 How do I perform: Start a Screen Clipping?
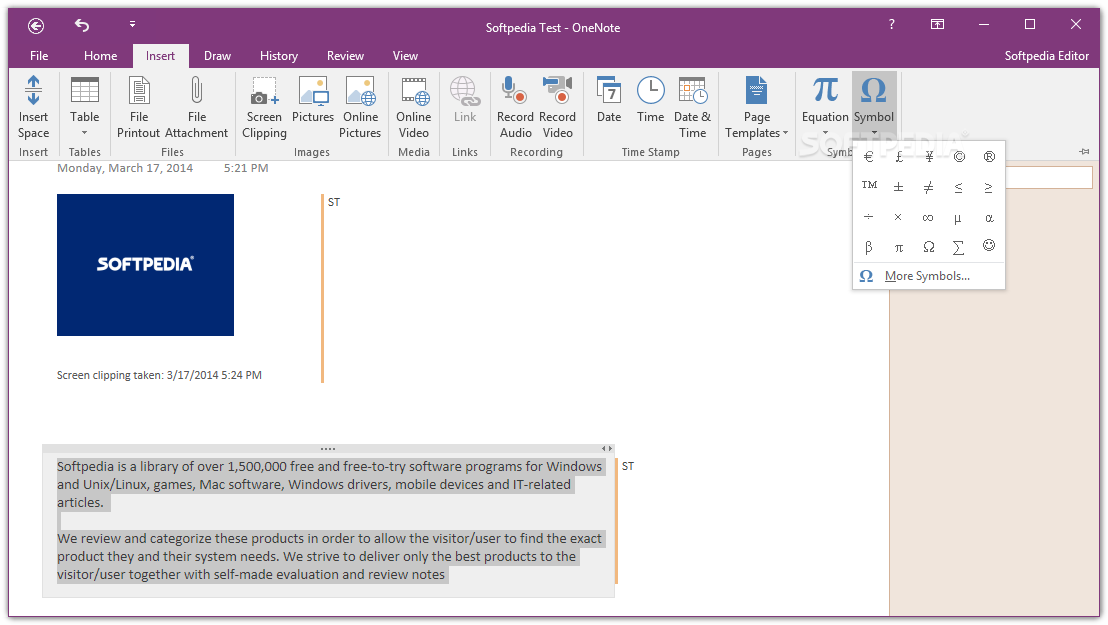pyautogui.click(x=264, y=107)
